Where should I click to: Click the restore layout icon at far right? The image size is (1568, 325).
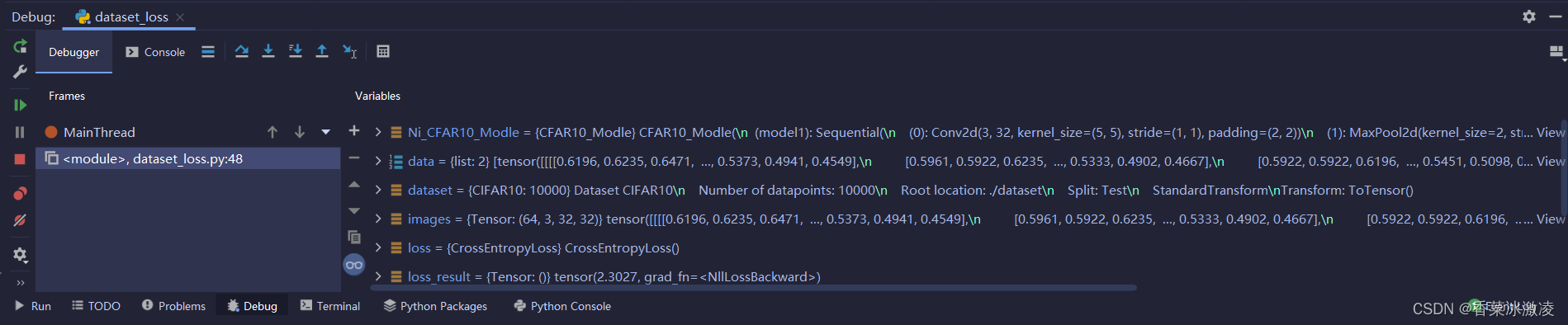1556,53
